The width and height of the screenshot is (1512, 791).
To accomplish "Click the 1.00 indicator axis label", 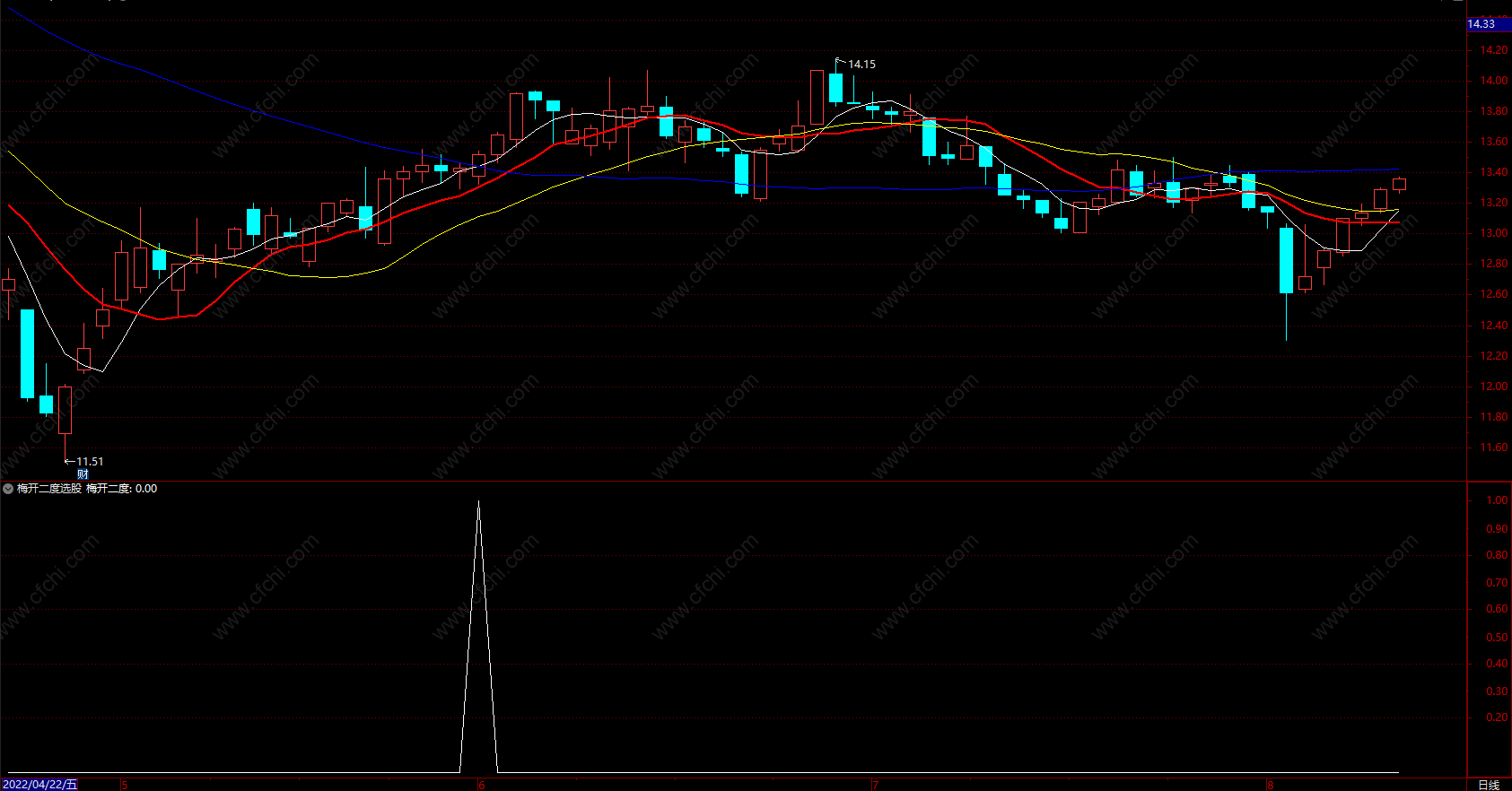I will (x=1497, y=500).
